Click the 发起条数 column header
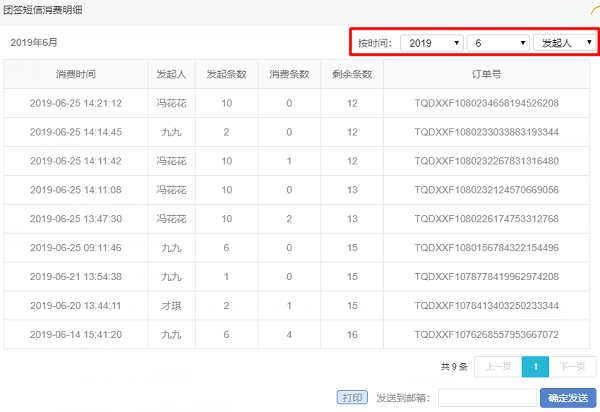The image size is (600, 412). 227,74
